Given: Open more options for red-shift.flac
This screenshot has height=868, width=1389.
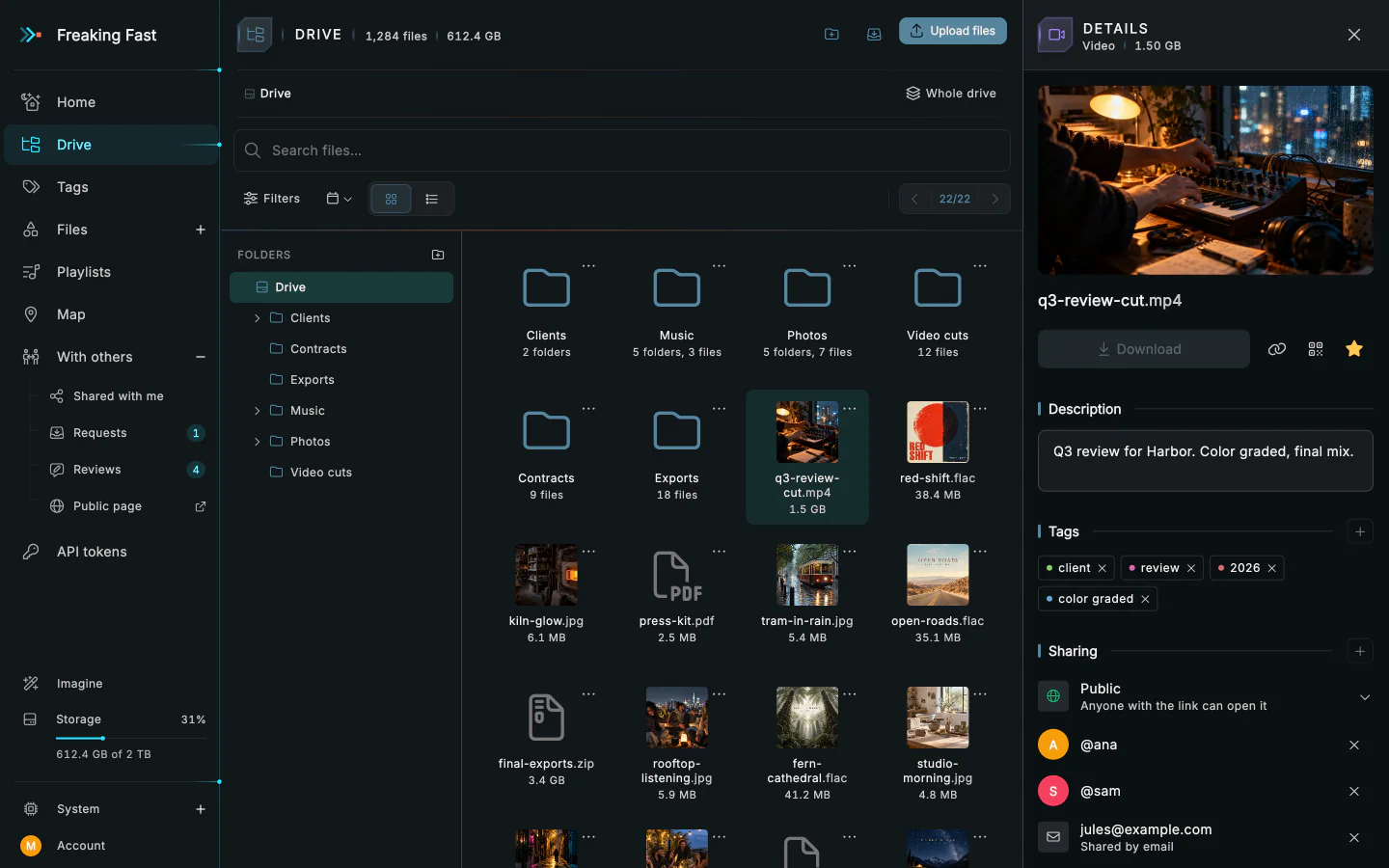Looking at the screenshot, I should click(x=980, y=409).
